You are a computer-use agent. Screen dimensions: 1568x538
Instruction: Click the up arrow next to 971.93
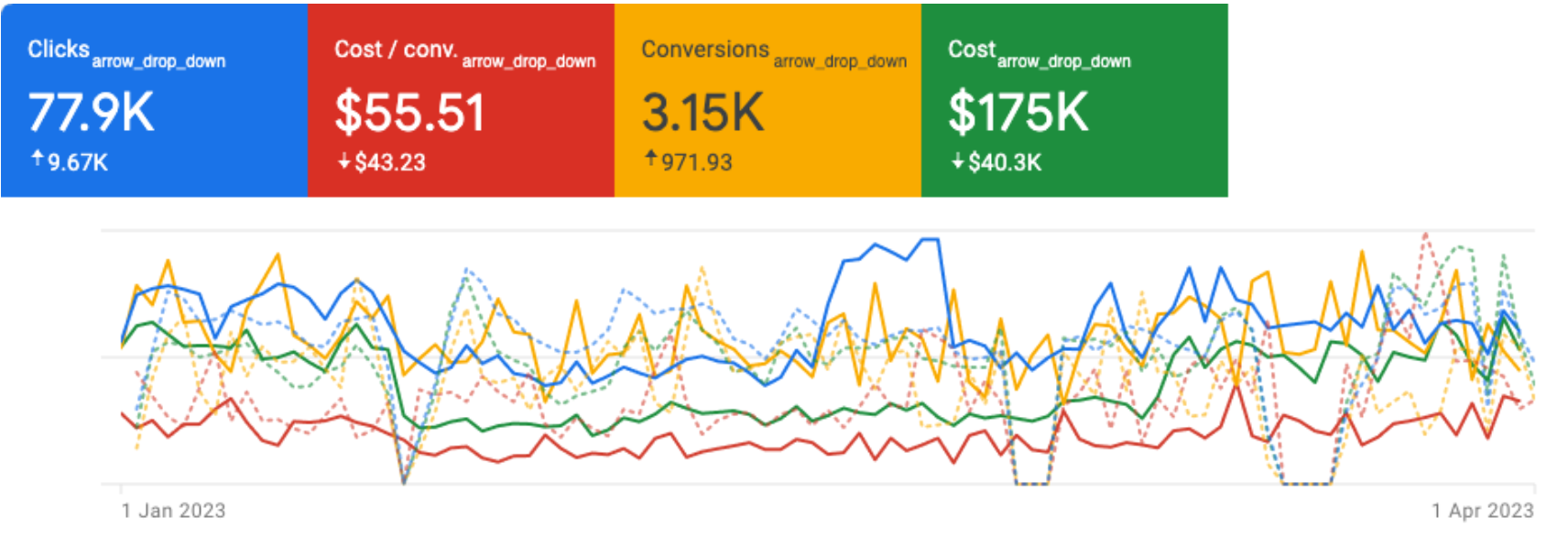[x=651, y=159]
